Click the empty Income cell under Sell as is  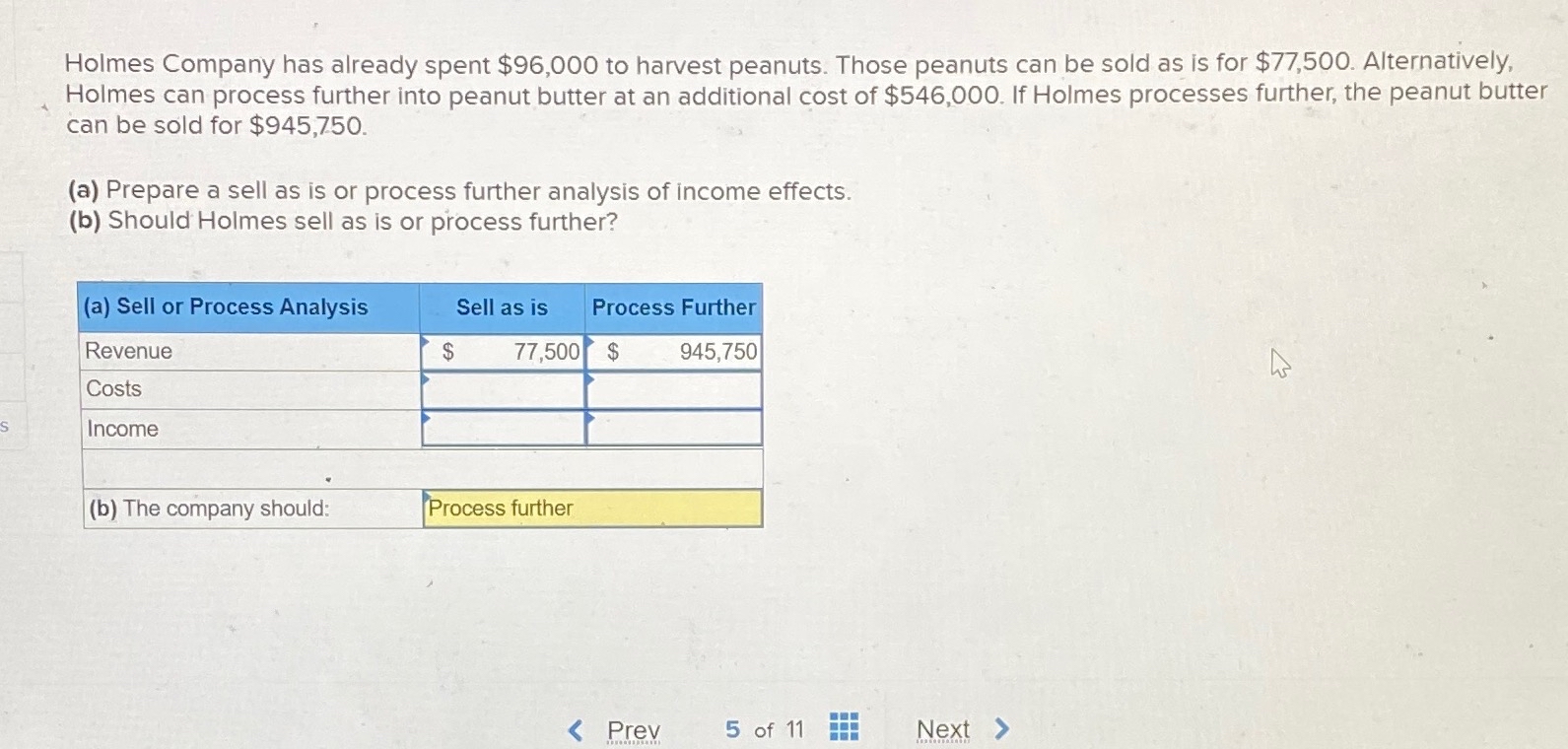504,428
